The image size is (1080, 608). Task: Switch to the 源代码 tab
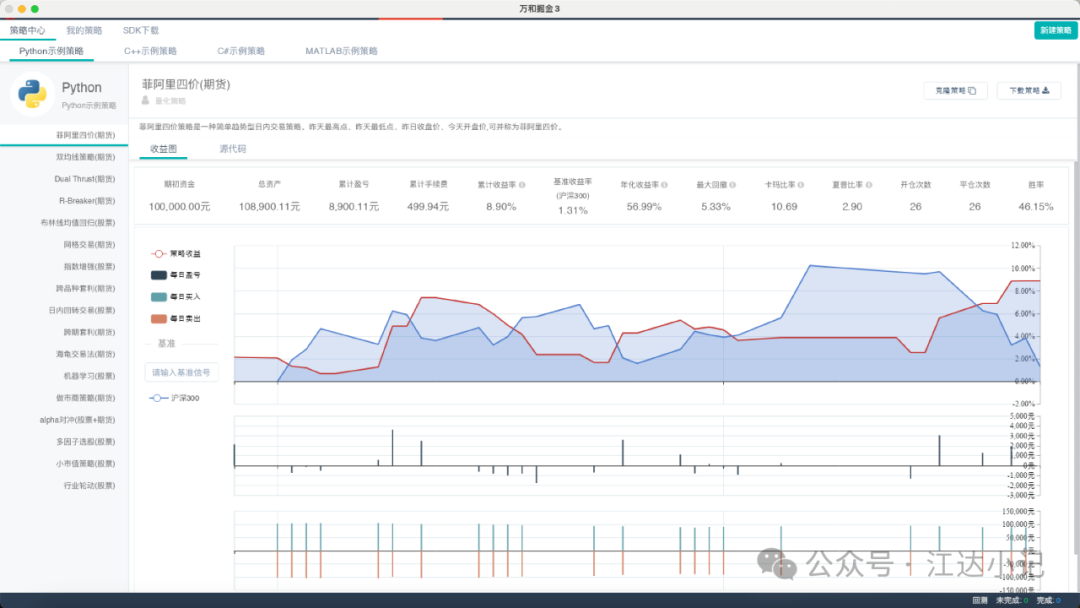coord(233,149)
